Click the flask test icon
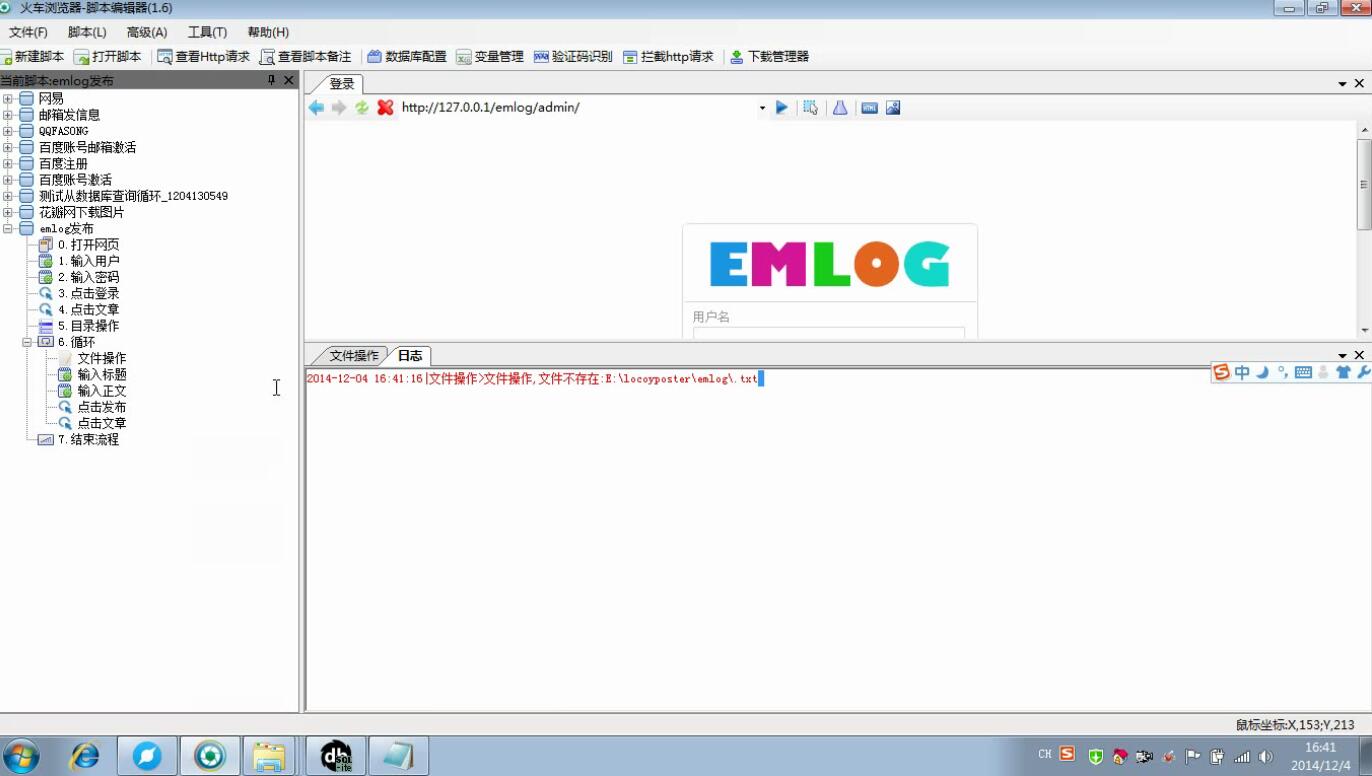1372x776 pixels. coord(840,107)
